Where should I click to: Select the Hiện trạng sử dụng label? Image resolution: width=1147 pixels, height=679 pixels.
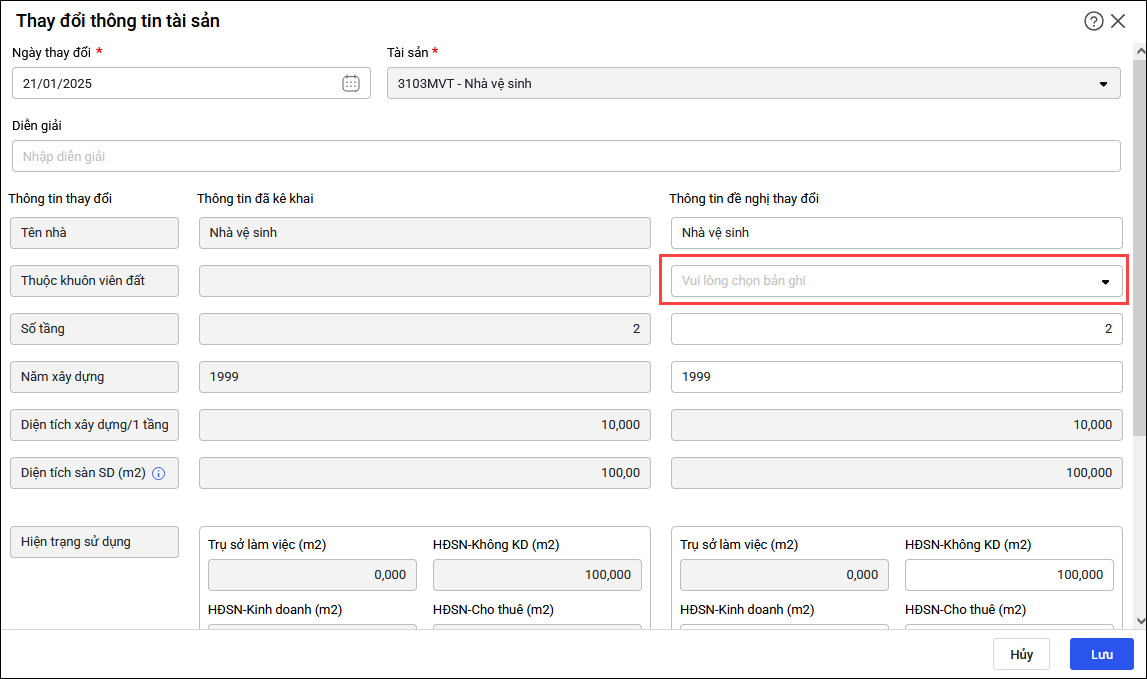[x=94, y=542]
